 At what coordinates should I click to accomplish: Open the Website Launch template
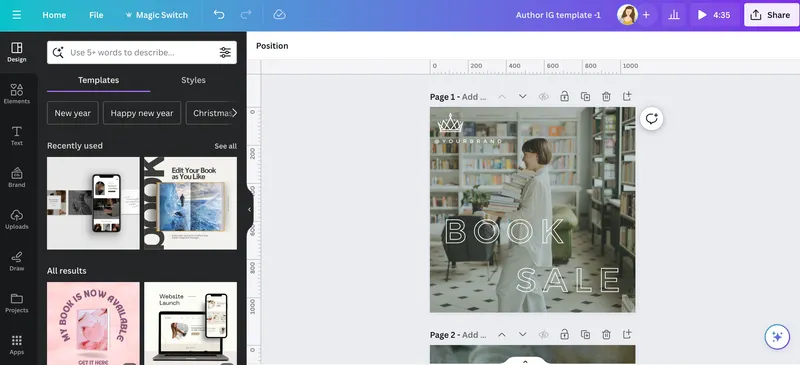[x=191, y=324]
